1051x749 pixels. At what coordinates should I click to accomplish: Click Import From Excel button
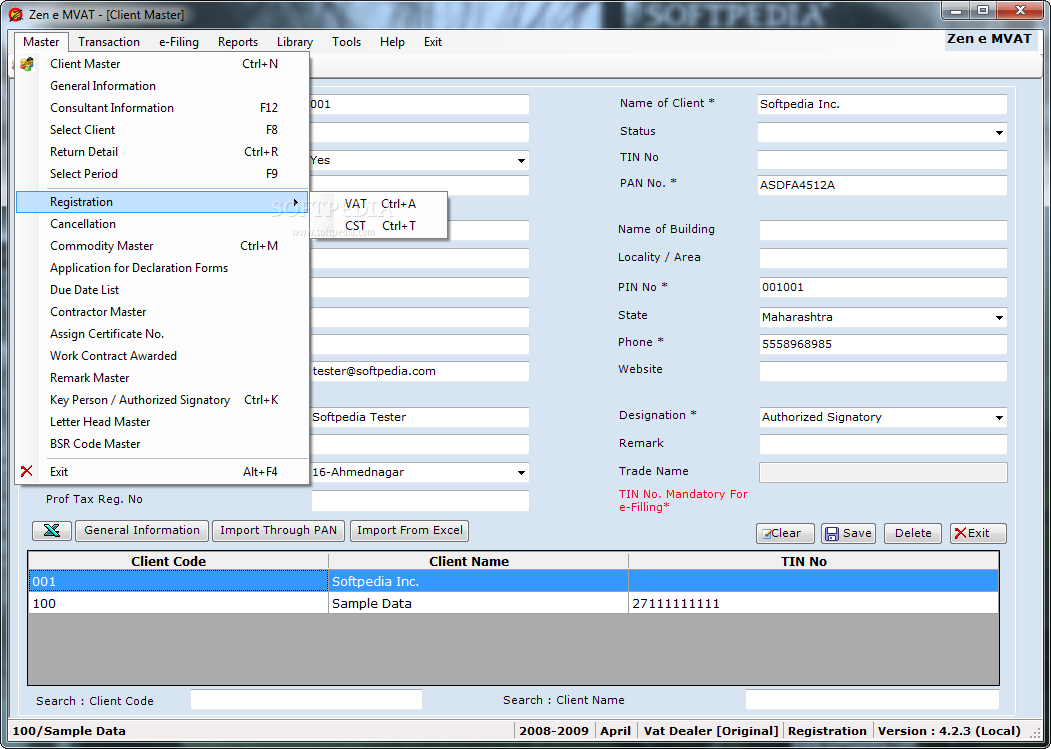410,530
